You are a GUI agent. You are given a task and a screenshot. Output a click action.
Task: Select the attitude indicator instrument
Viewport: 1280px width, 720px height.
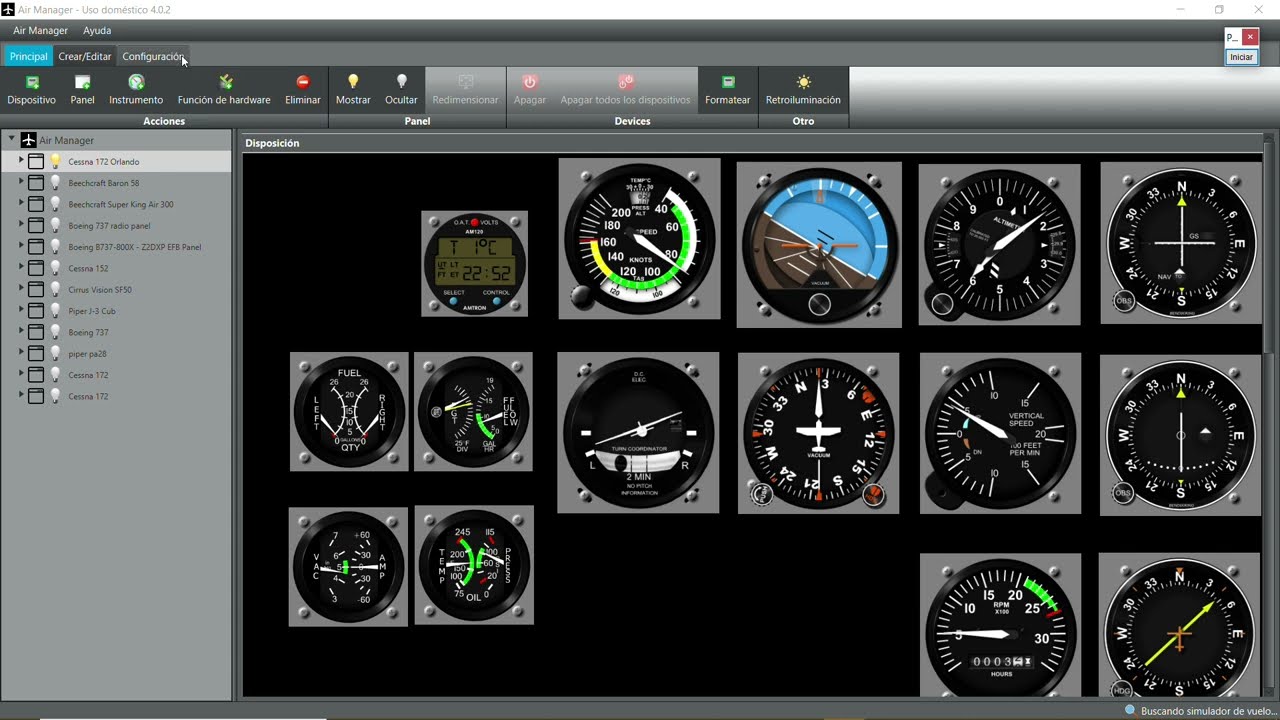[819, 245]
